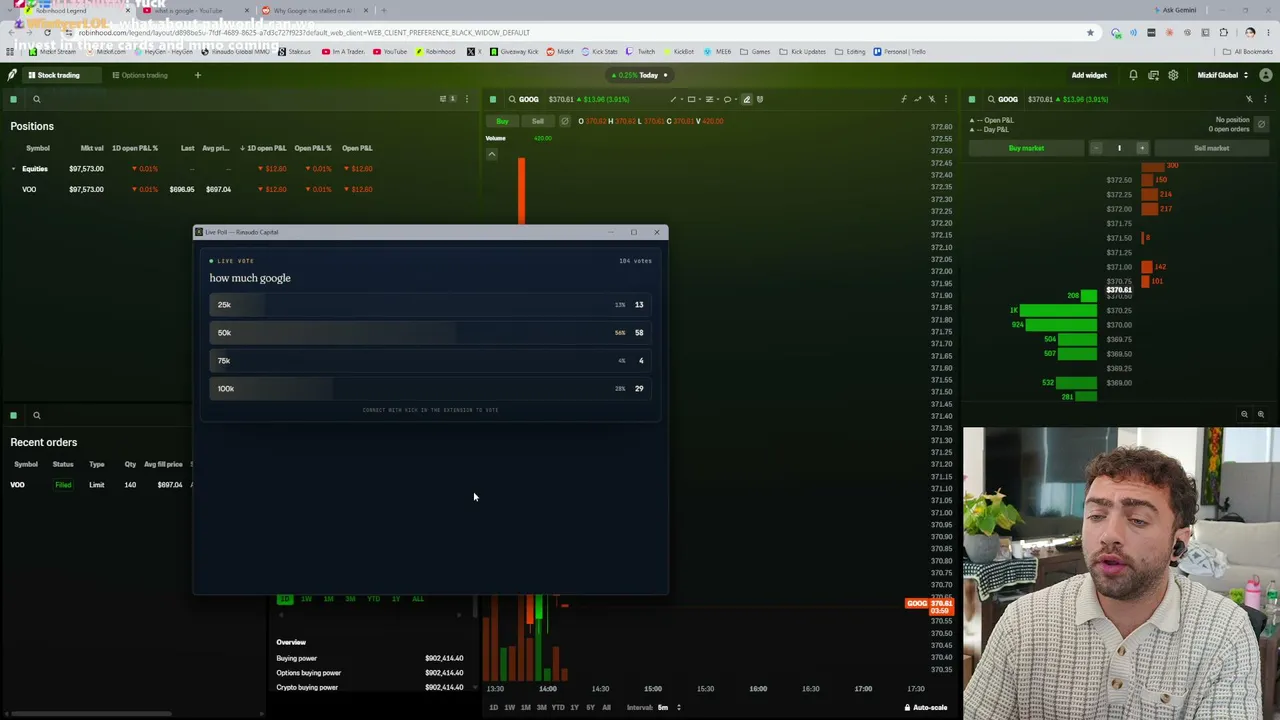
Task: Open the chart type line icon
Action: [918, 99]
